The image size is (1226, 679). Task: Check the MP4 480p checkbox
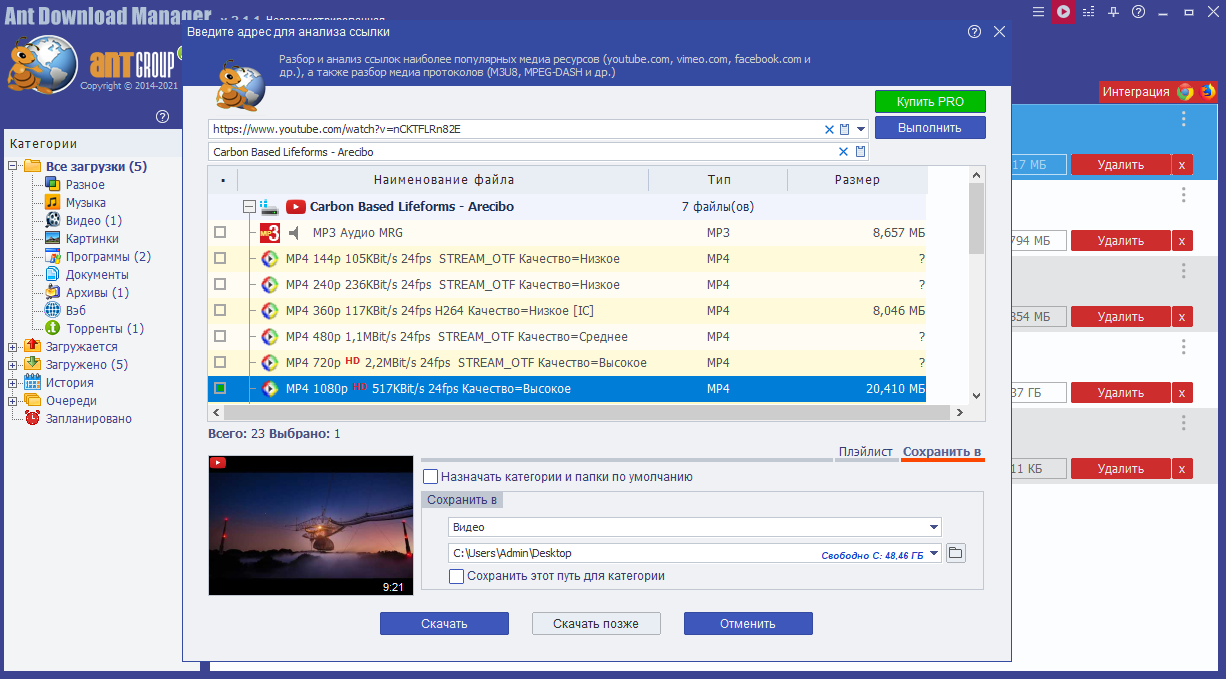click(220, 336)
